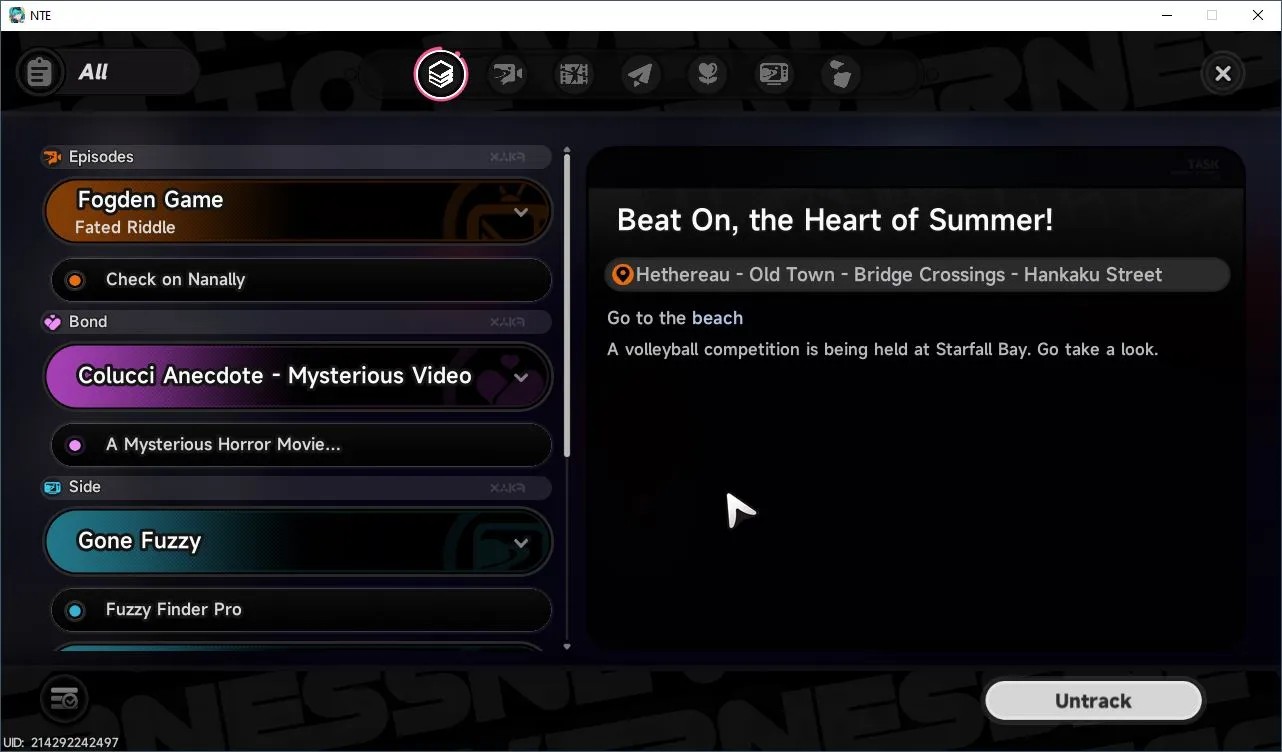Collapse the Colucci Anecdote quest chevron
Viewport: 1282px width, 752px height.
521,377
